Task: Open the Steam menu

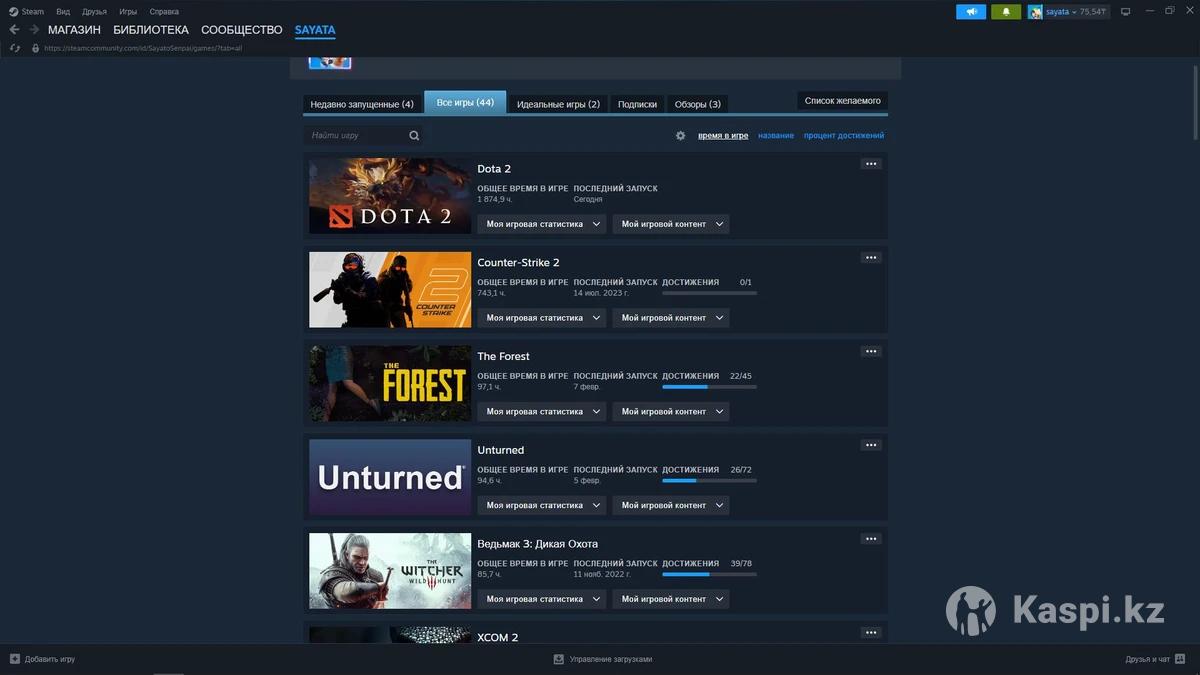Action: [x=33, y=12]
